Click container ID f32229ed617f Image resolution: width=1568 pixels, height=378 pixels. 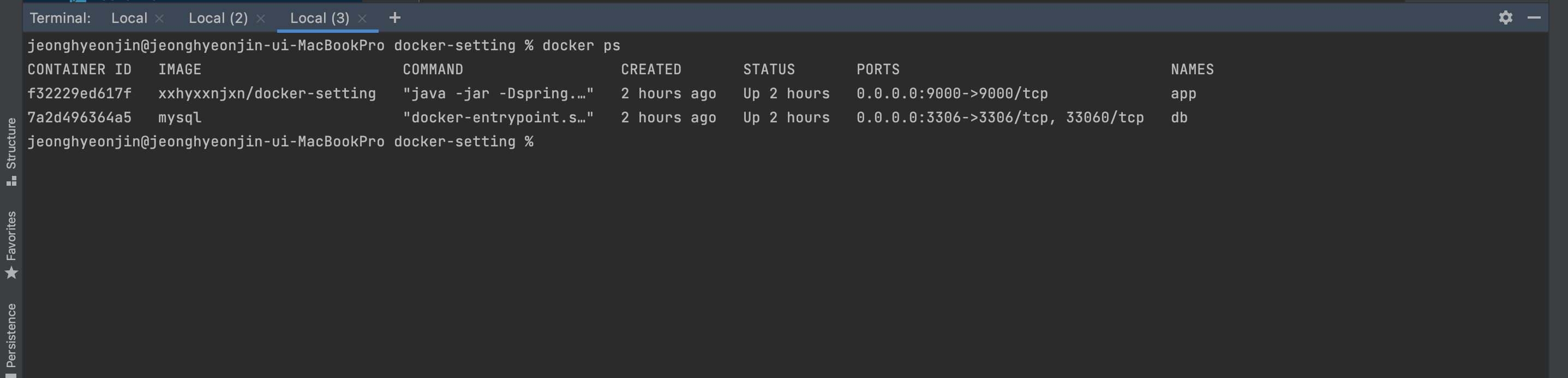79,93
